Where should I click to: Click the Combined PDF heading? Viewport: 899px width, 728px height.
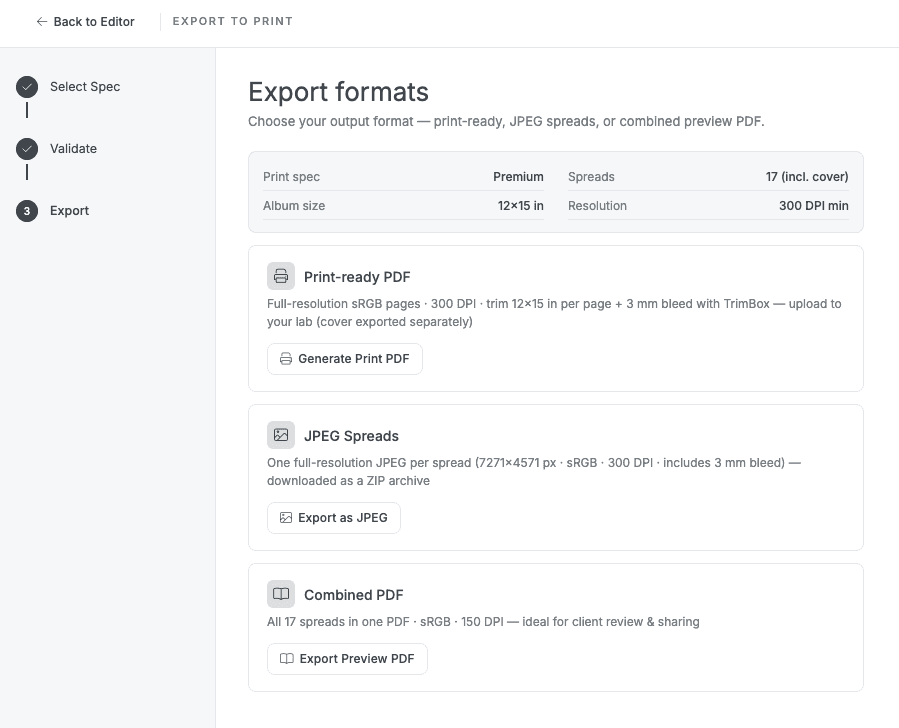(354, 595)
